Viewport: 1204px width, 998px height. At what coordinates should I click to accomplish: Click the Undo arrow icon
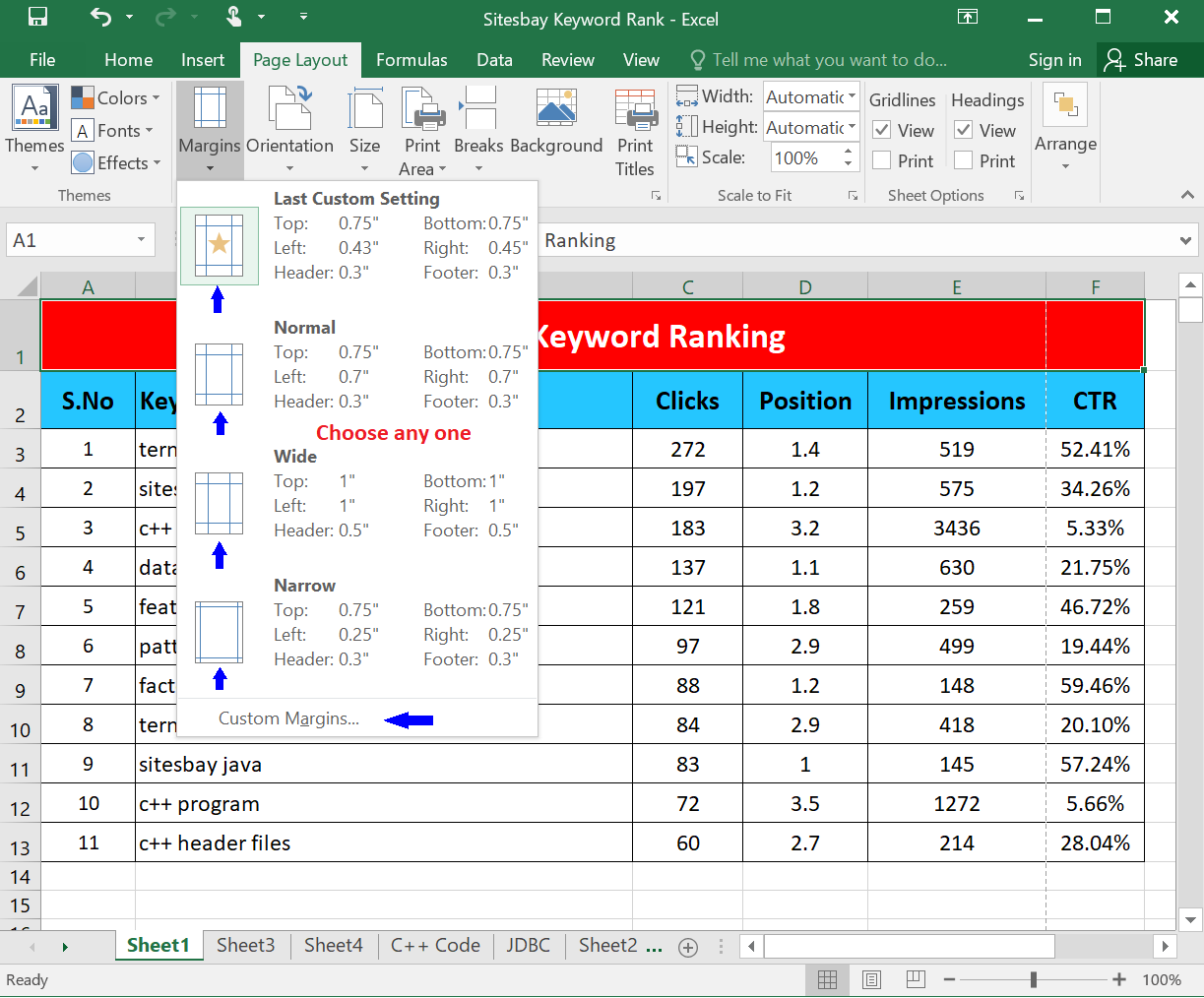click(x=99, y=17)
